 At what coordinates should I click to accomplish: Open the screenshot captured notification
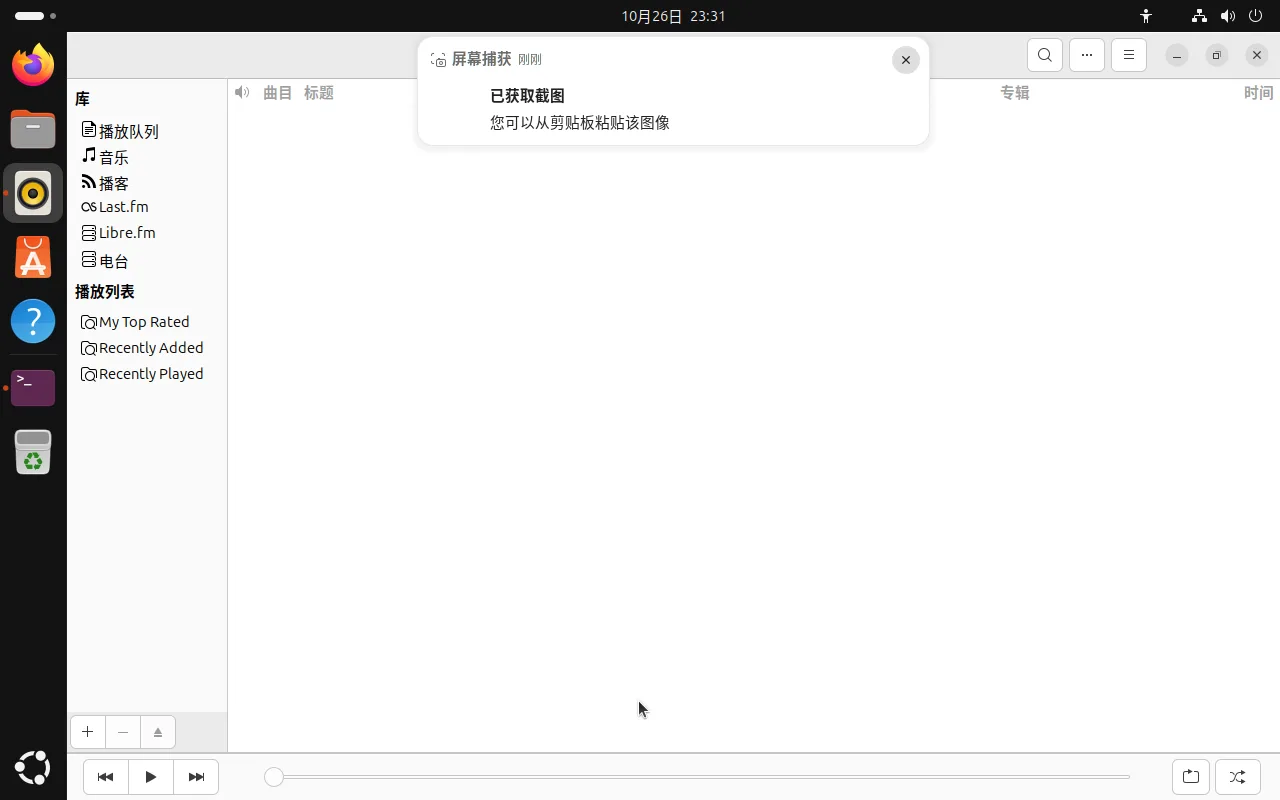click(673, 92)
